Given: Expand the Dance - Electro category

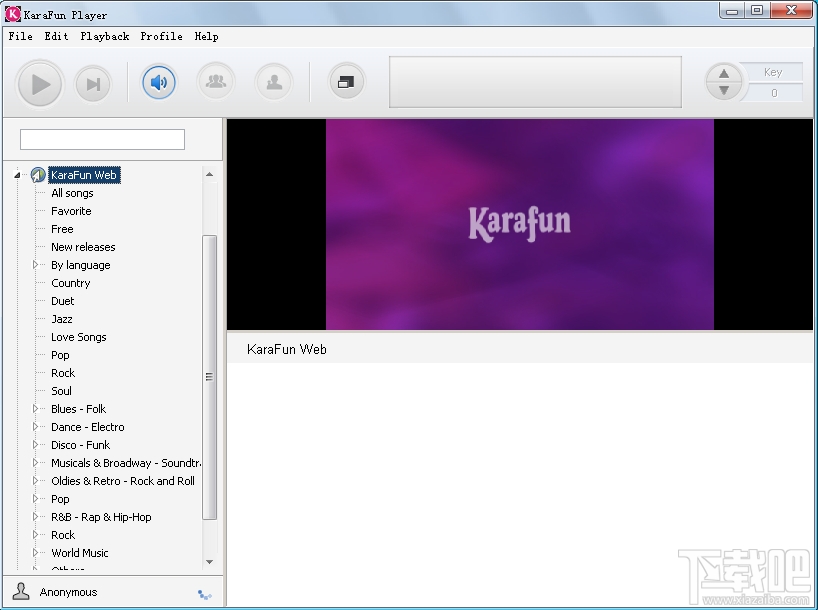Looking at the screenshot, I should coord(36,427).
